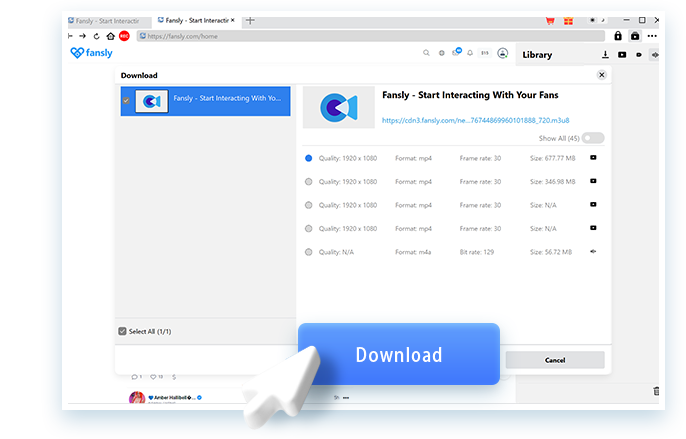
Task: Open the Fansly search magnifier icon
Action: (x=426, y=53)
